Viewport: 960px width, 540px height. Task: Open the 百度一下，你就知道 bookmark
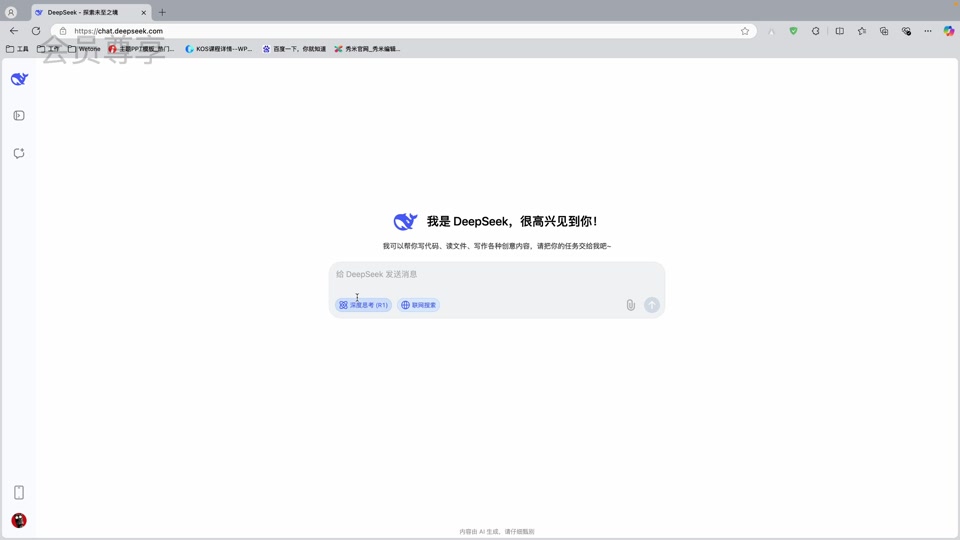point(294,49)
